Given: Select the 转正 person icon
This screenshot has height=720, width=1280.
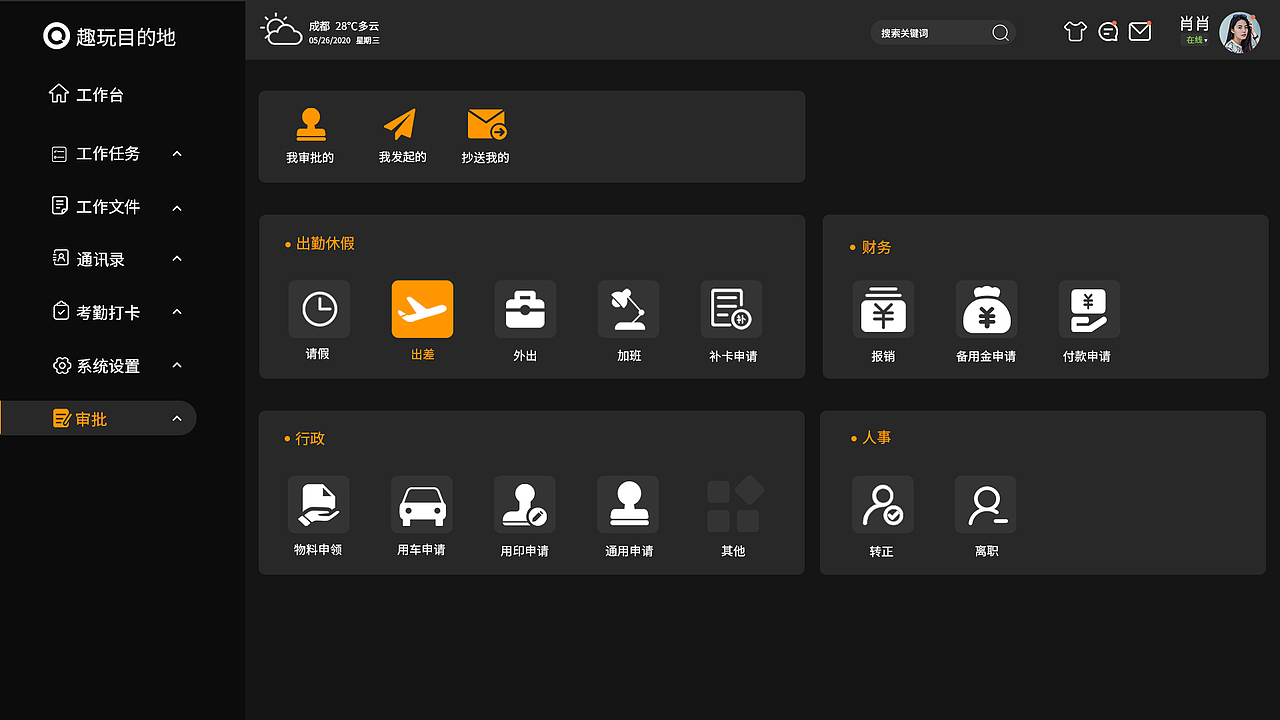Looking at the screenshot, I should point(883,504).
